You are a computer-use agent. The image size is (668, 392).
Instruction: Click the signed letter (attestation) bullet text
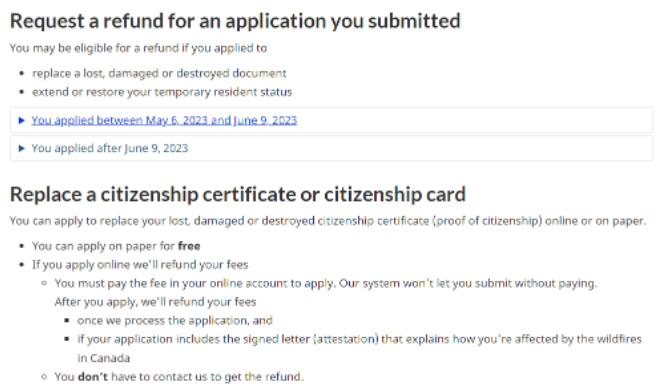tap(359, 340)
